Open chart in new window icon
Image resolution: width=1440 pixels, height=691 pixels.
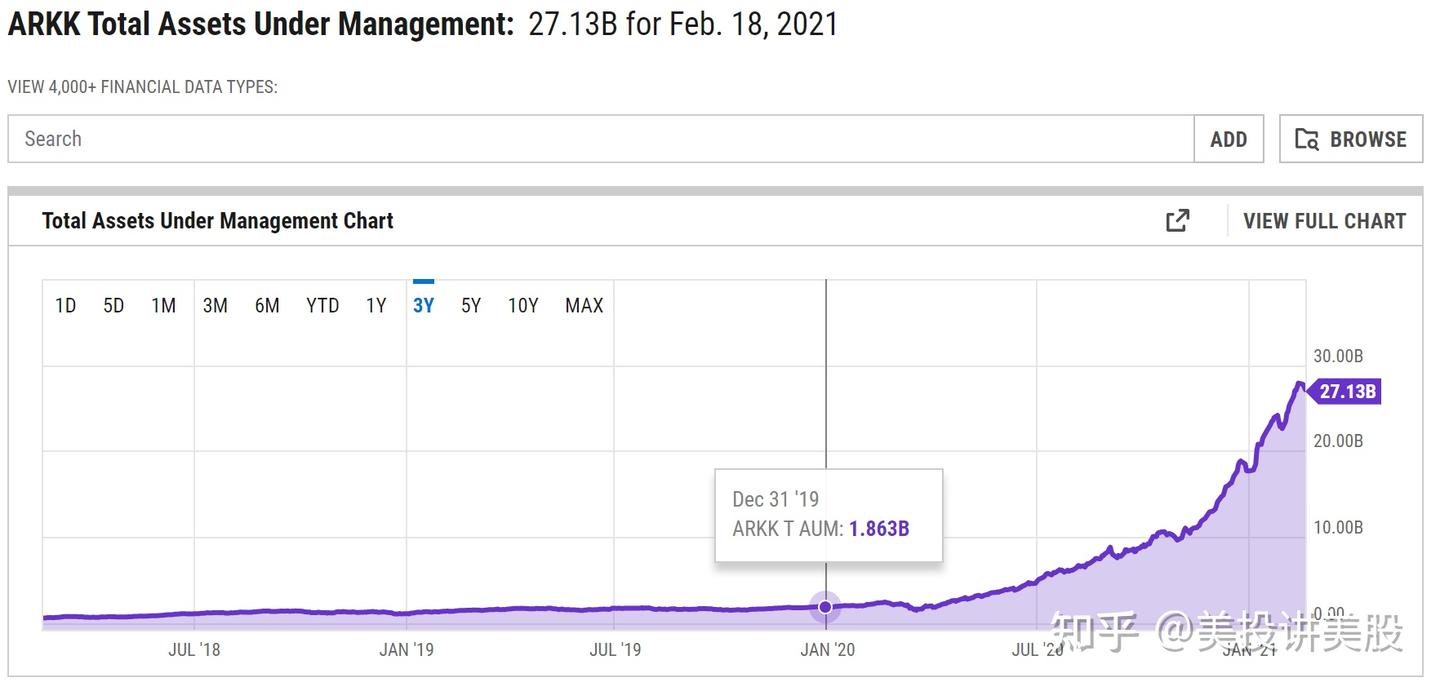tap(1178, 221)
